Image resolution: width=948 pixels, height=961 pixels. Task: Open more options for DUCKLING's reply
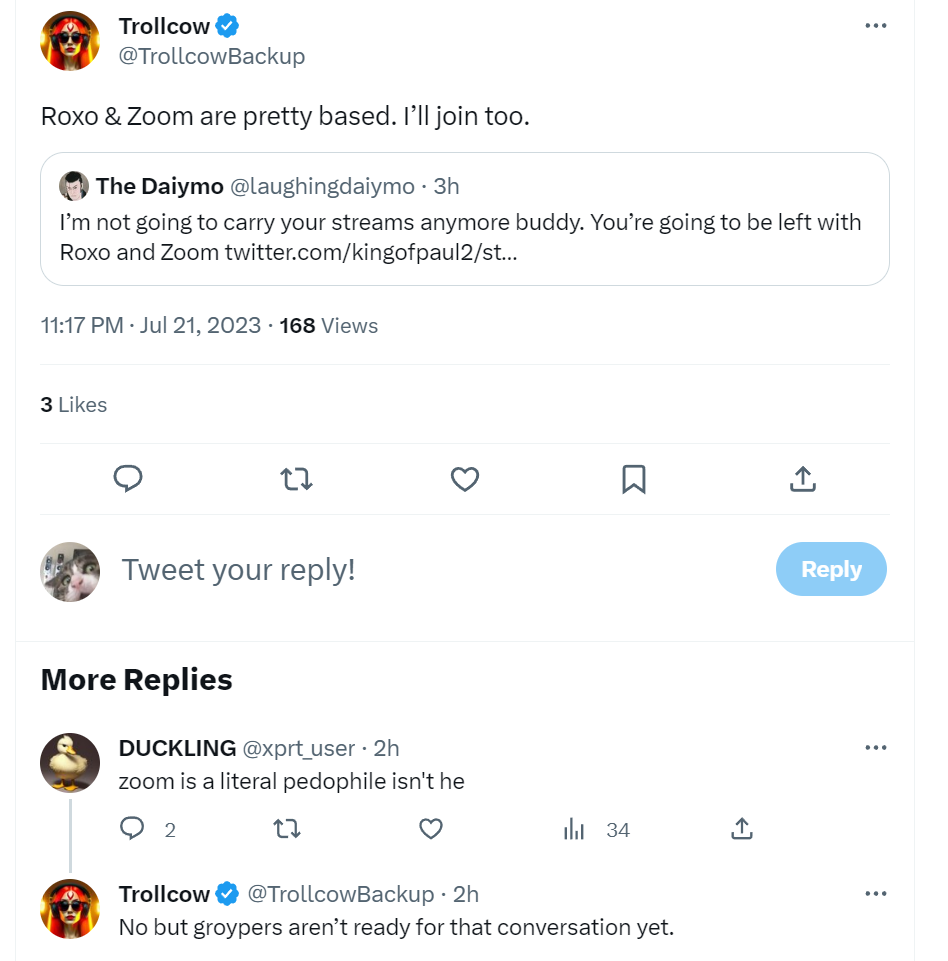pos(876,748)
